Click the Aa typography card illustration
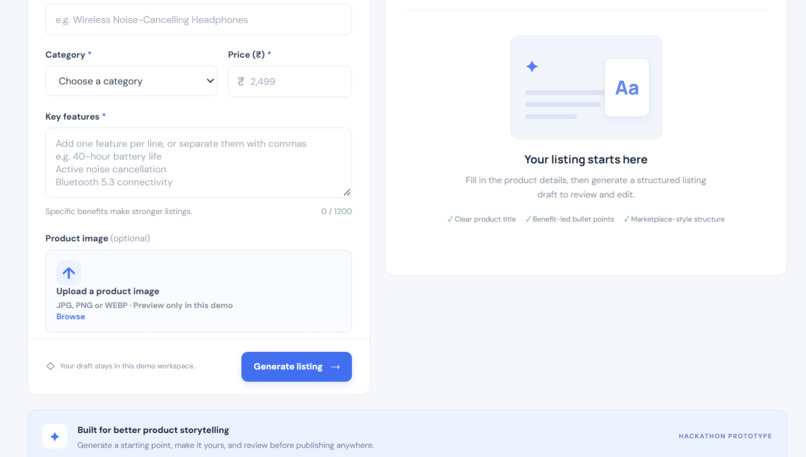 pos(627,87)
